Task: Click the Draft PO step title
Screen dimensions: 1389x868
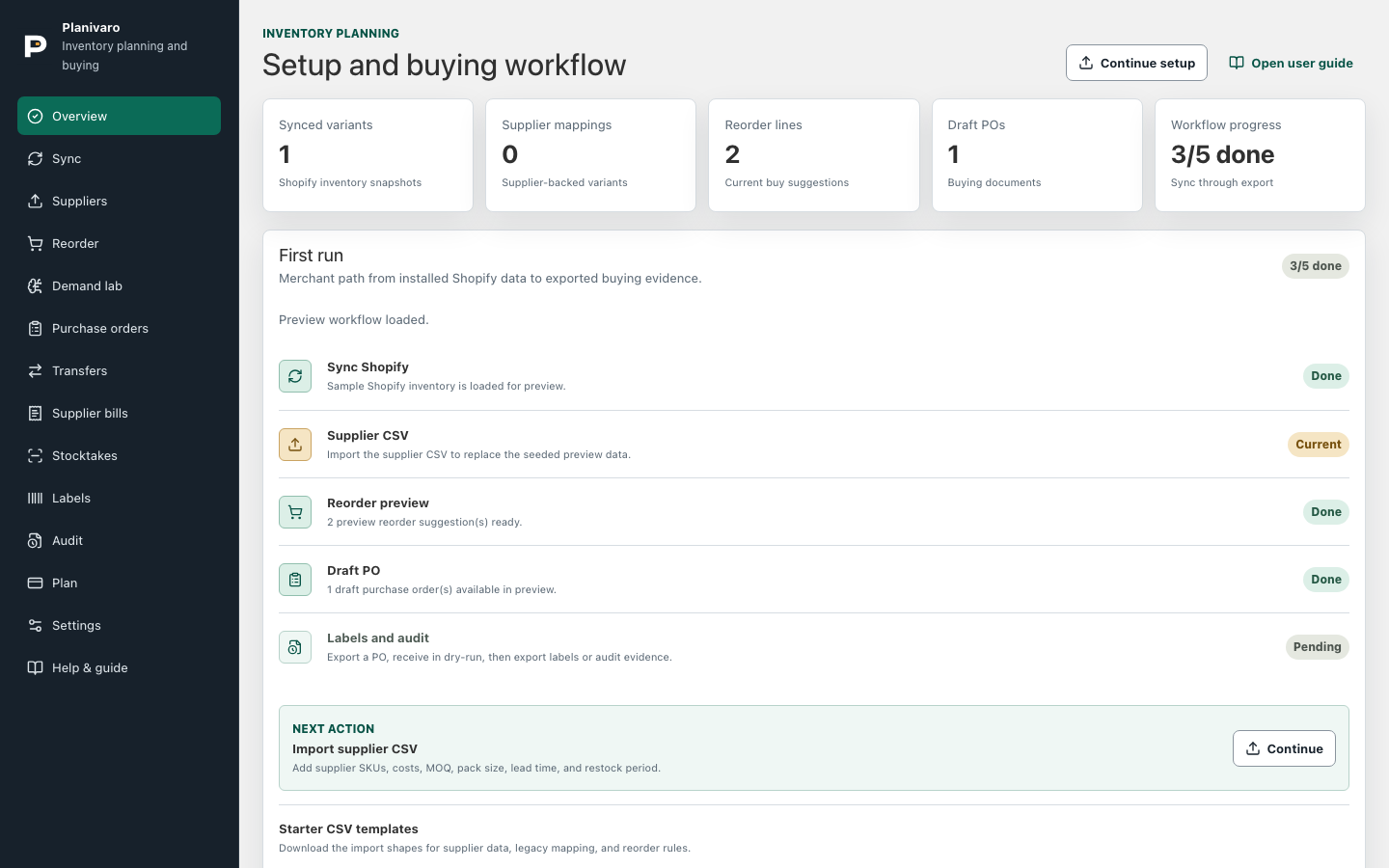Action: (354, 571)
